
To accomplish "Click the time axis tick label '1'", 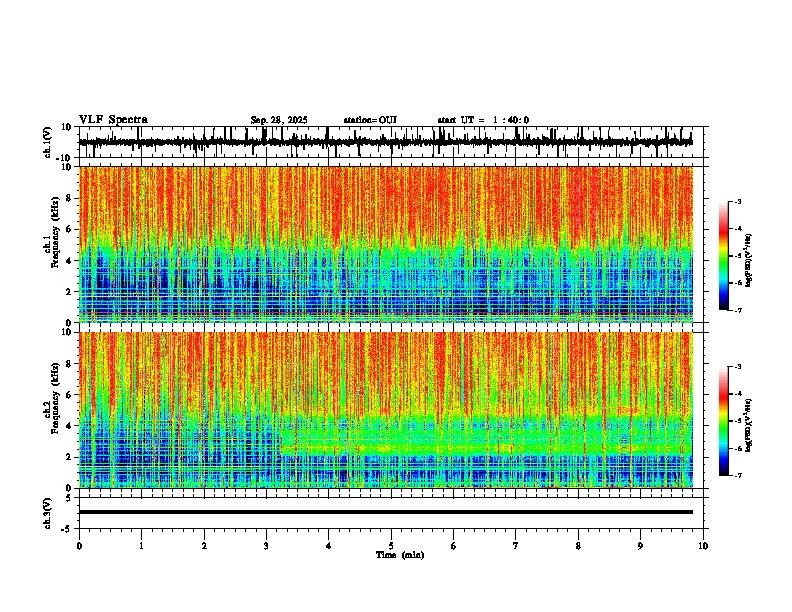I will (141, 546).
